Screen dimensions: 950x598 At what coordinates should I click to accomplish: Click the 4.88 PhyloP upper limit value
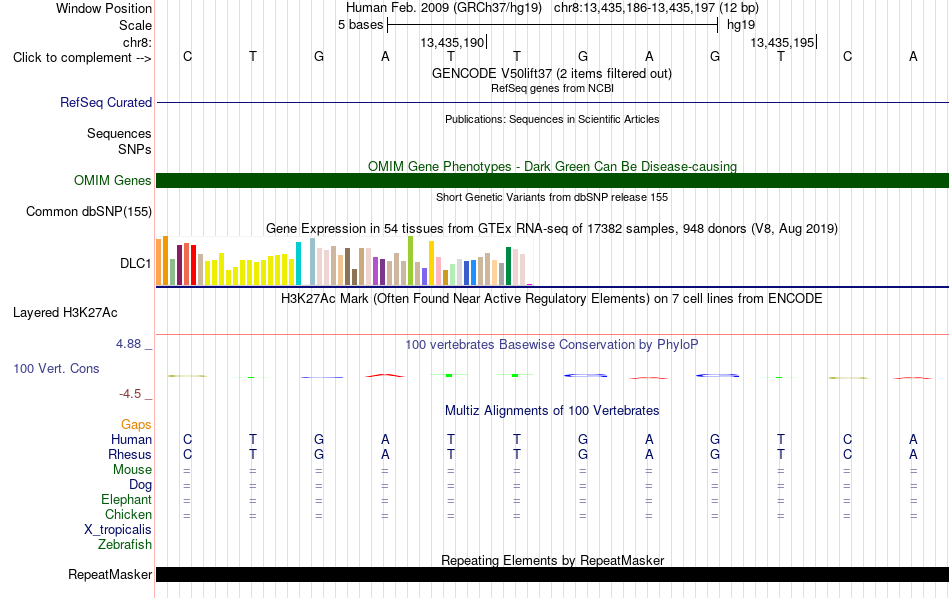coord(128,344)
